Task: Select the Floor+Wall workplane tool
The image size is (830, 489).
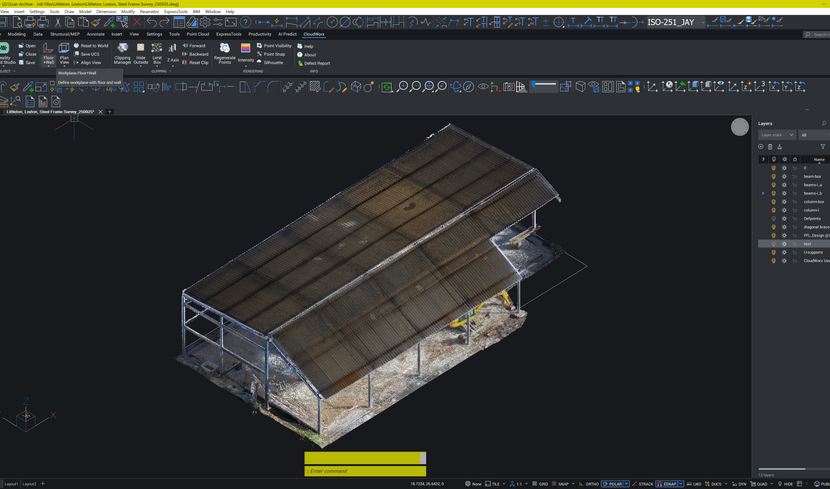Action: pyautogui.click(x=48, y=53)
